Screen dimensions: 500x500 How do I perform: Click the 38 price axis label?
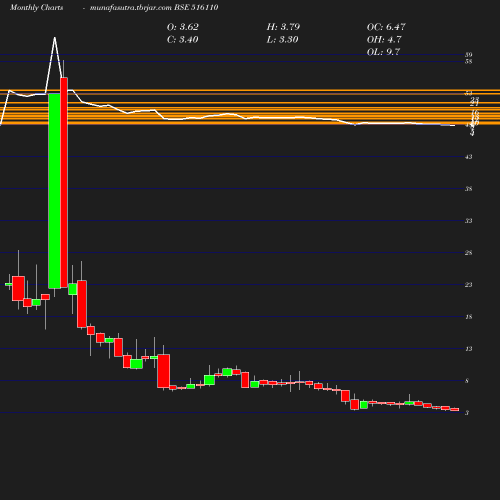[469, 189]
